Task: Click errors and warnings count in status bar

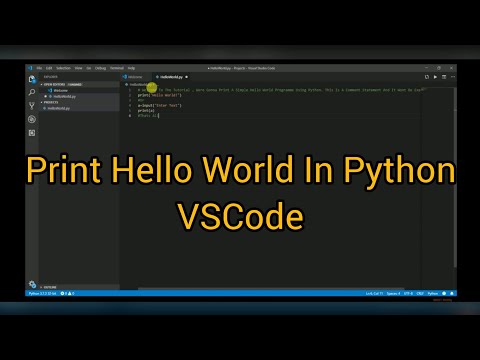Action: [x=67, y=293]
